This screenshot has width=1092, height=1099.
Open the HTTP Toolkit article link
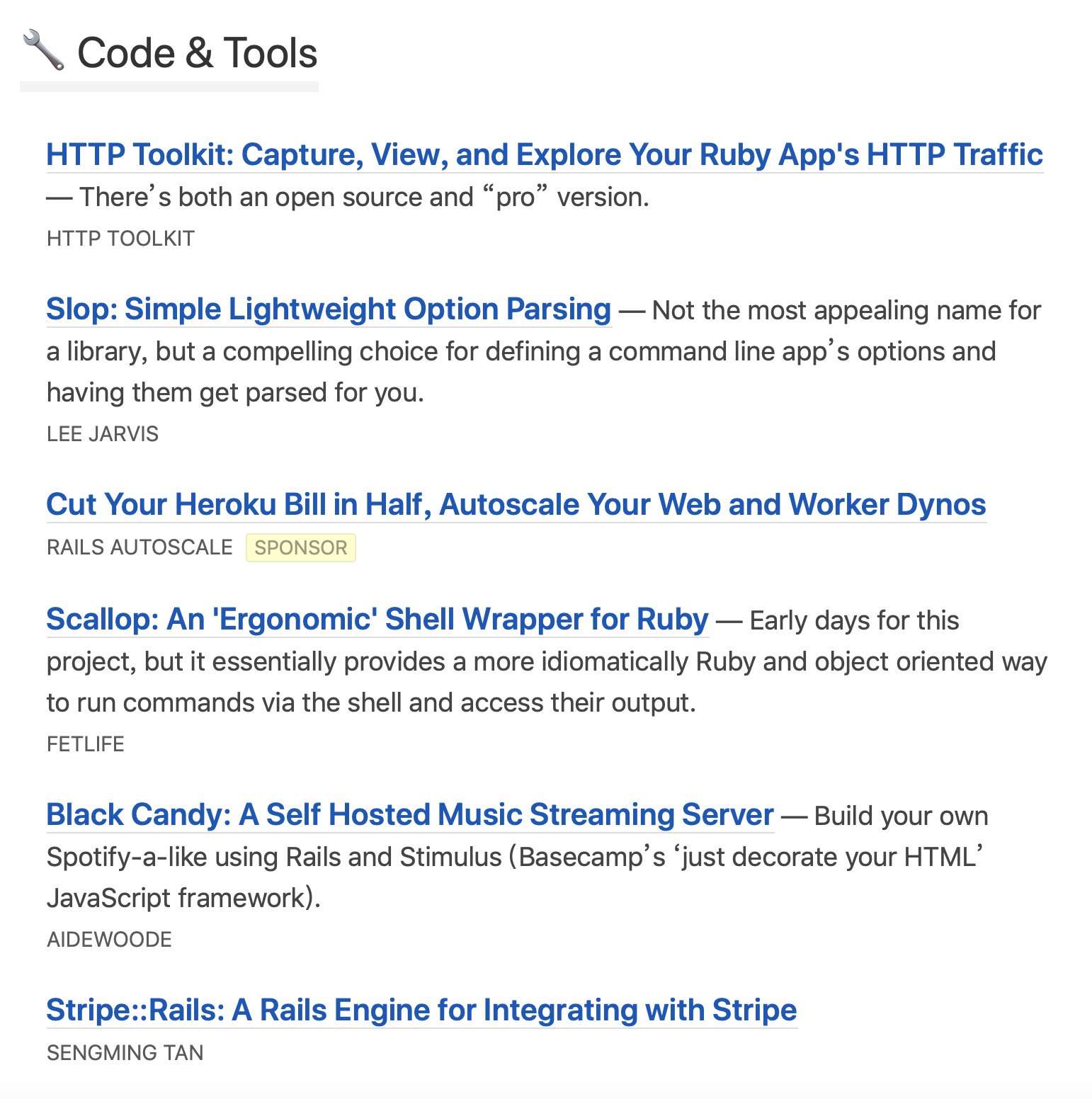click(545, 154)
